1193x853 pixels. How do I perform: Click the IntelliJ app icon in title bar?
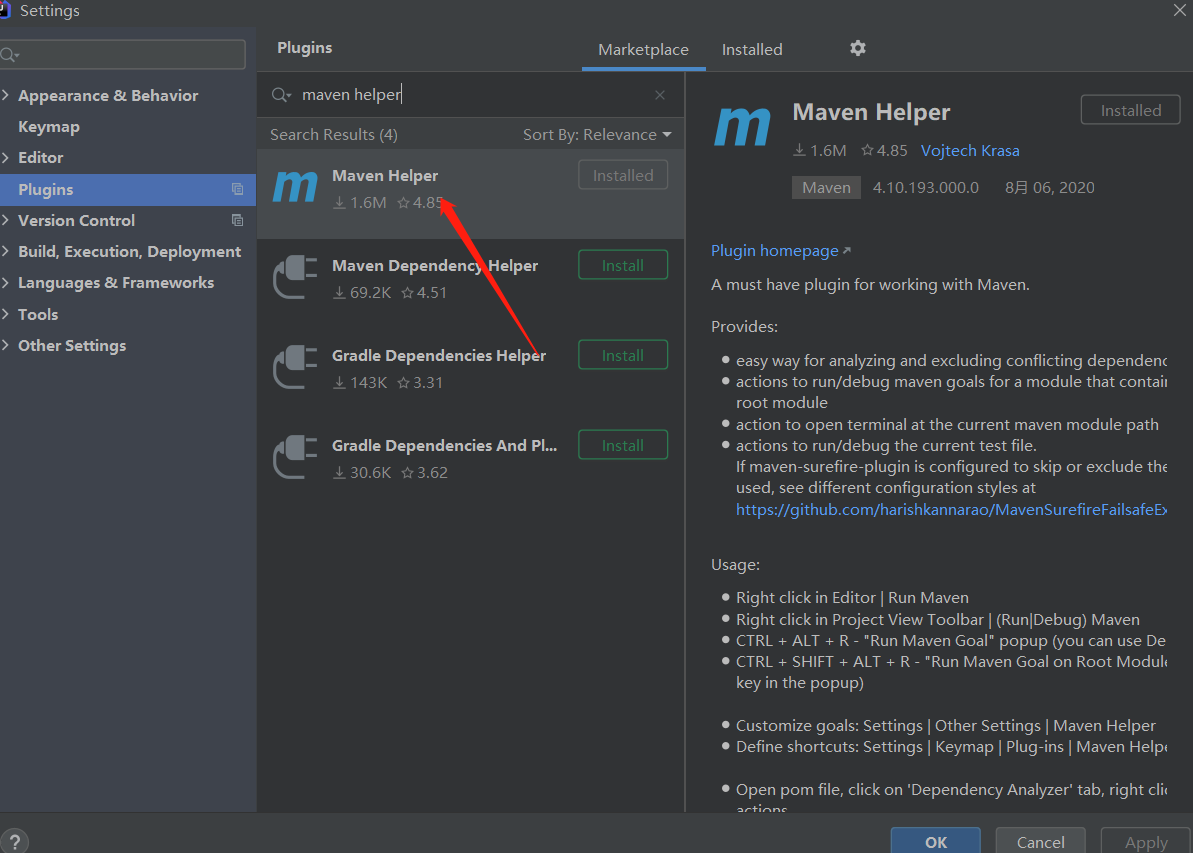[x=5, y=10]
